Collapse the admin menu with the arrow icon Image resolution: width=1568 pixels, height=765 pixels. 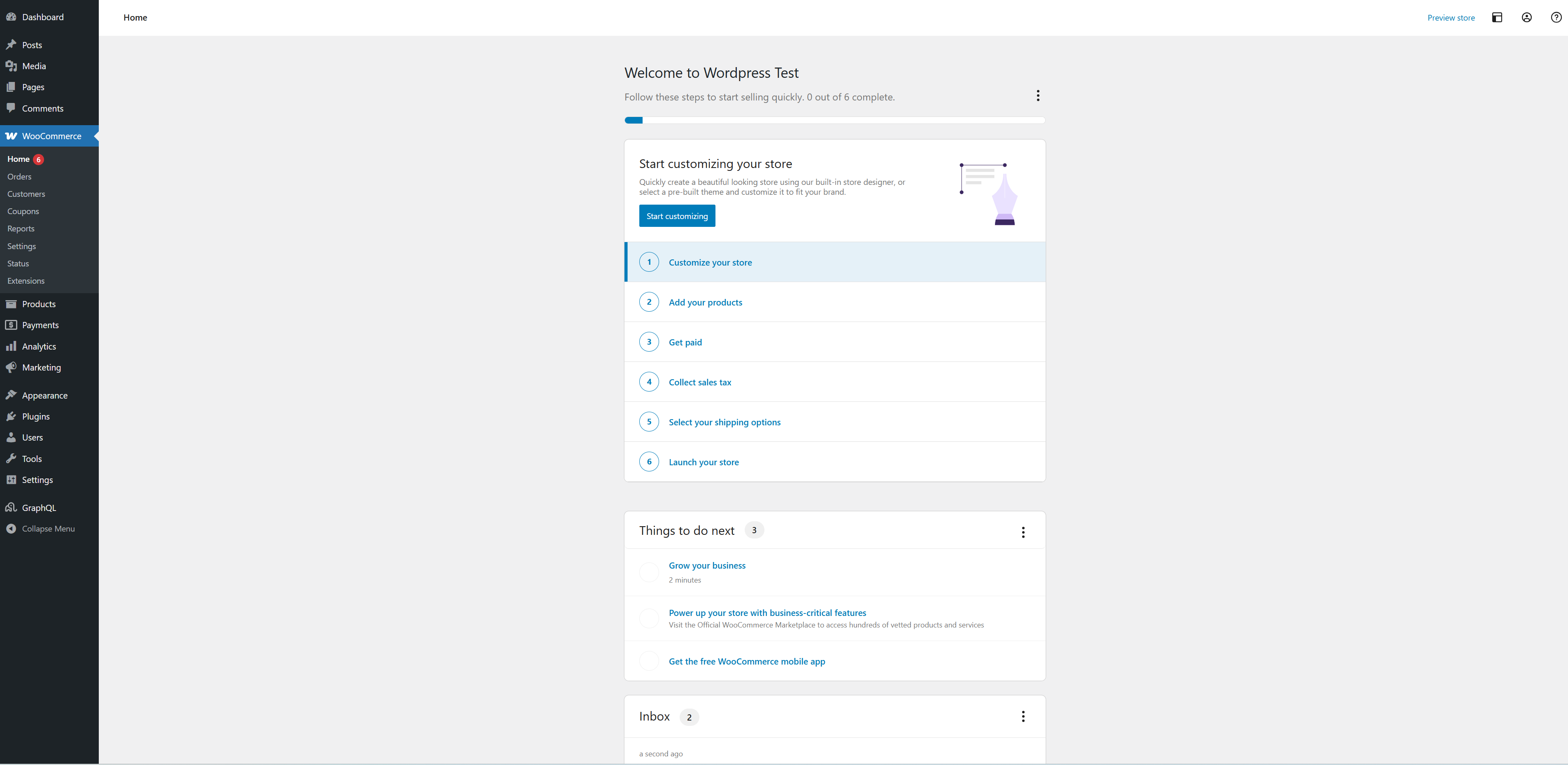12,528
